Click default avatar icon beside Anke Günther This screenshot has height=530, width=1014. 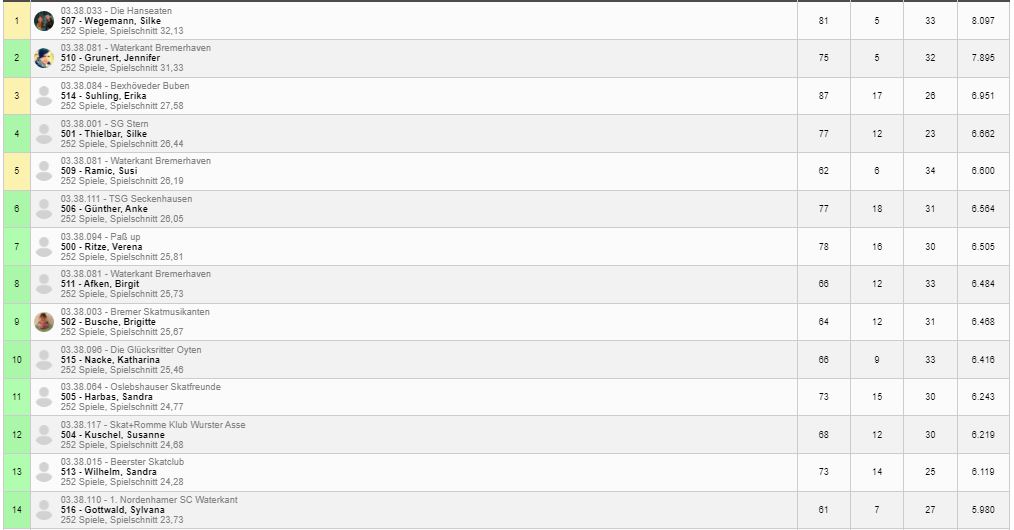(44, 209)
